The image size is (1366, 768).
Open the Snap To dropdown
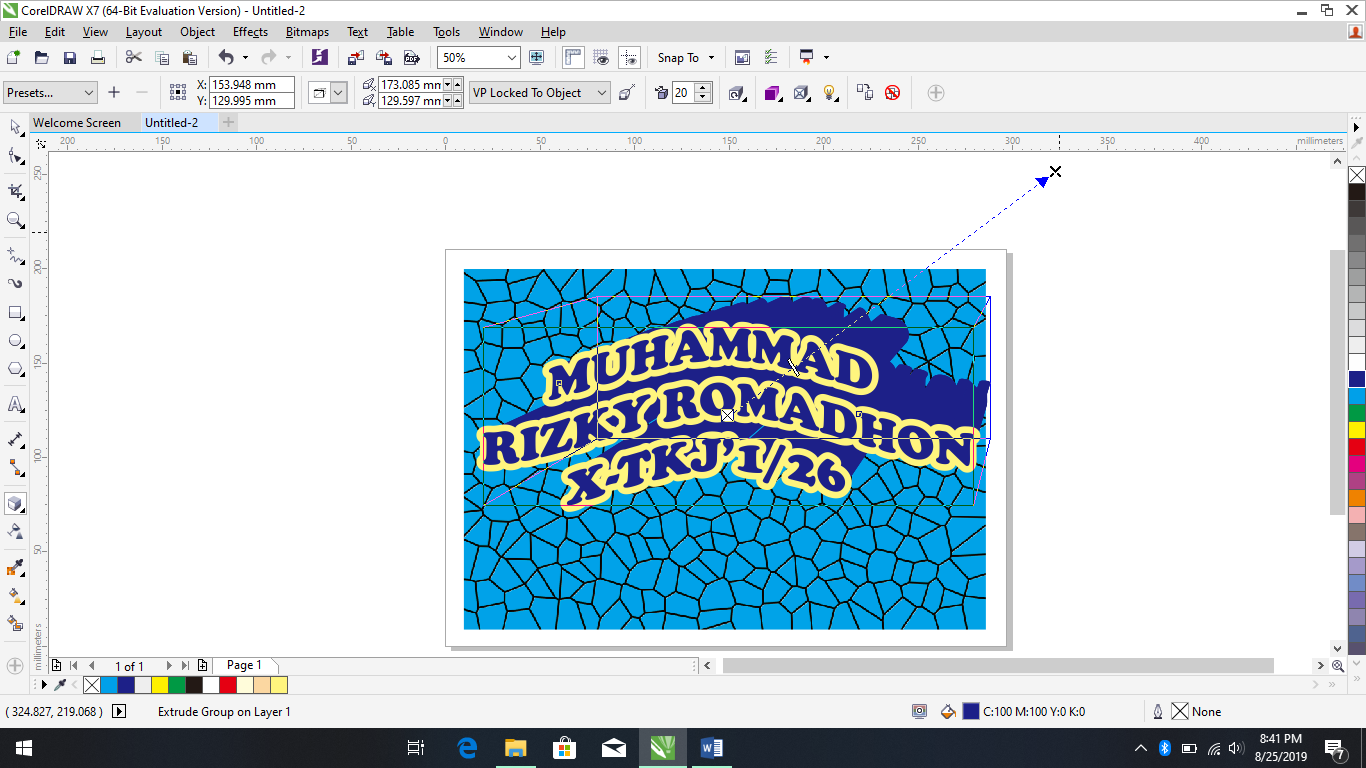684,57
